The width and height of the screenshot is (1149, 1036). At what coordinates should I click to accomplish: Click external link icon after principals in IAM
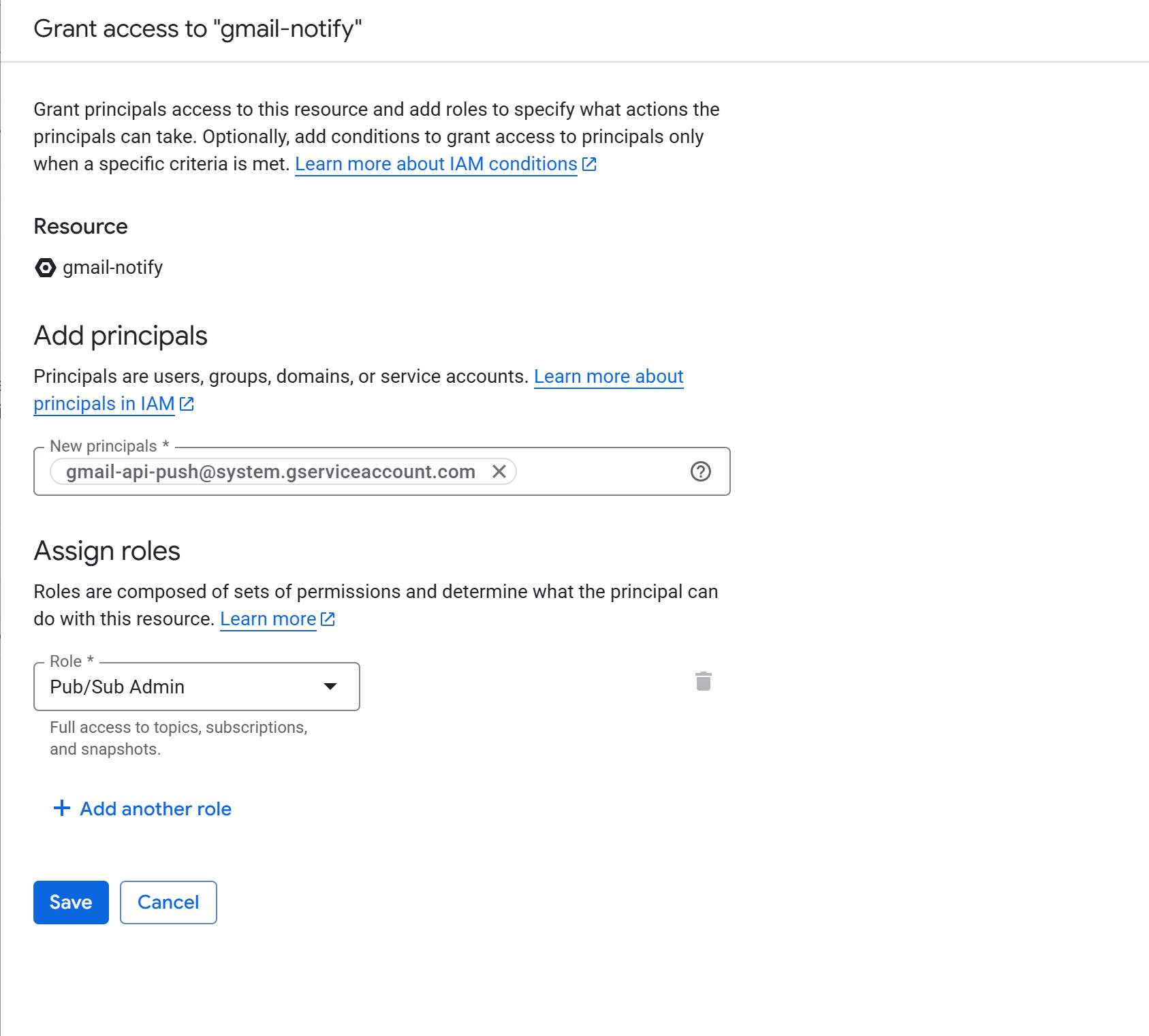pos(187,404)
